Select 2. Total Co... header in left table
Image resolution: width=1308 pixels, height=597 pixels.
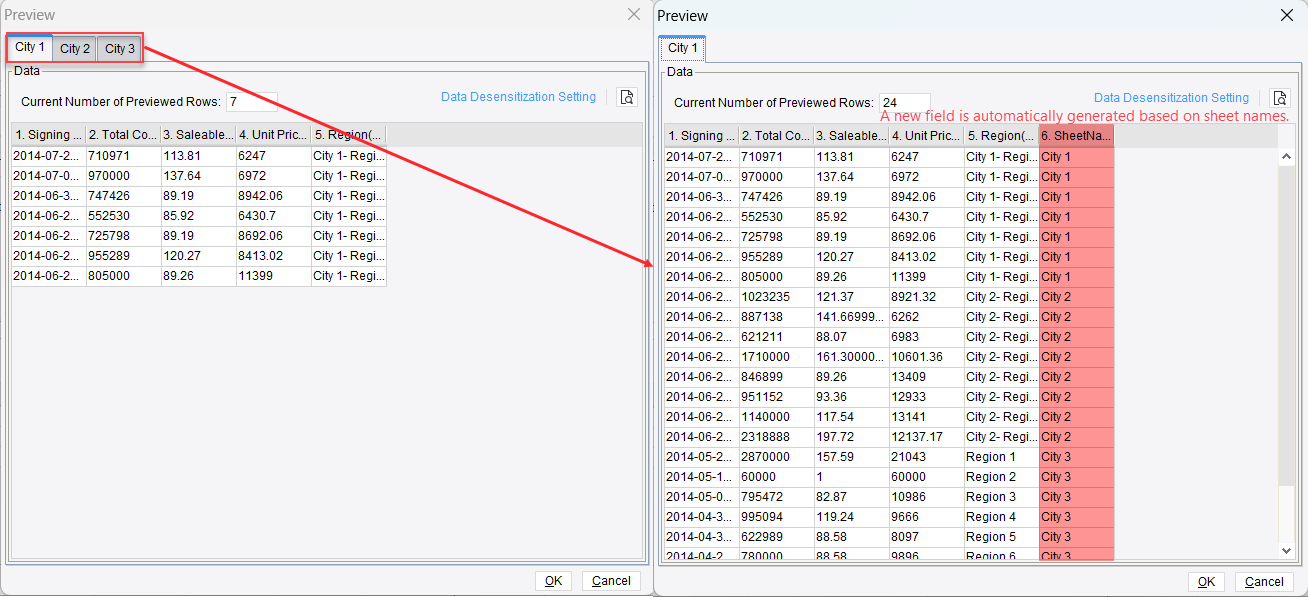[123, 135]
